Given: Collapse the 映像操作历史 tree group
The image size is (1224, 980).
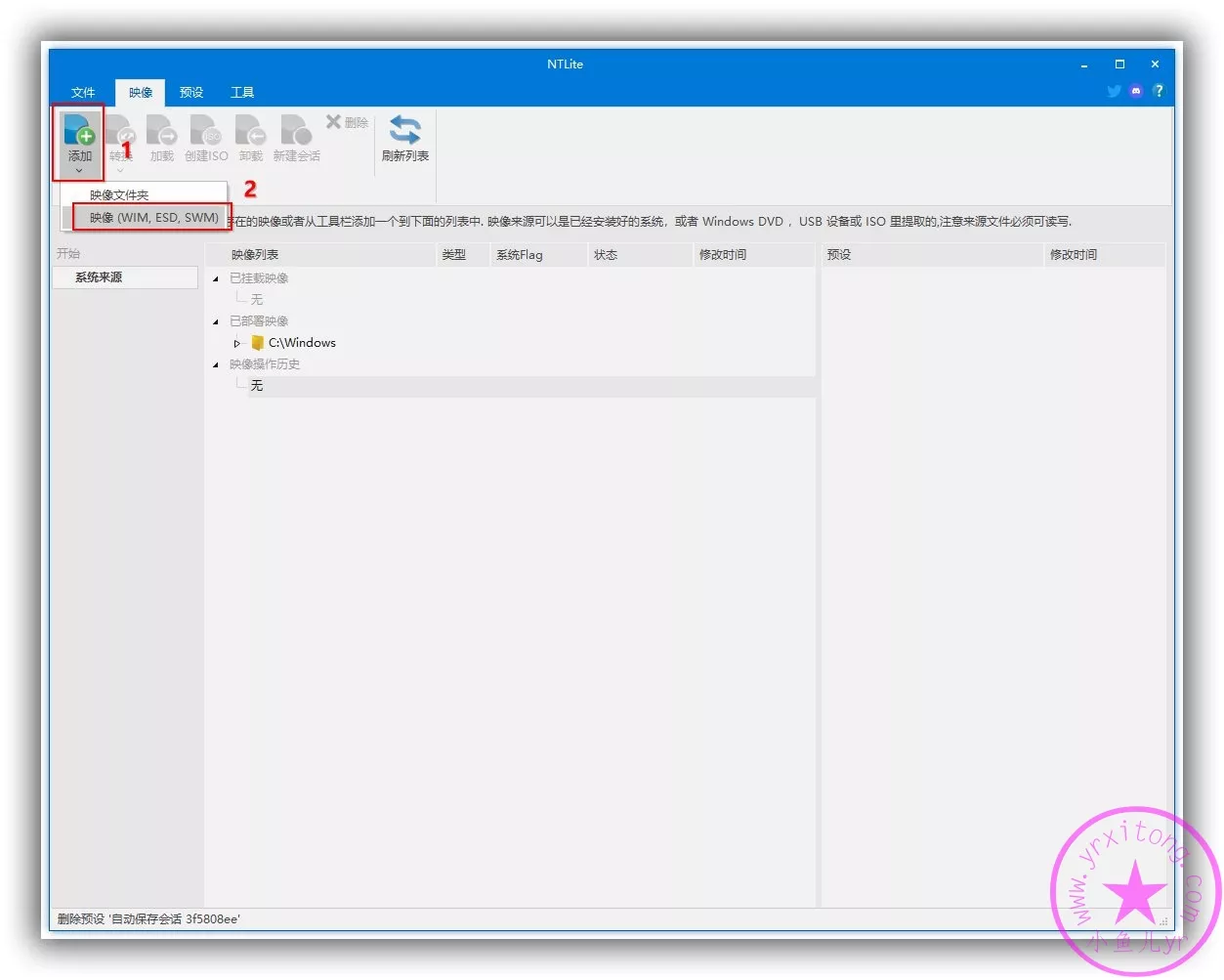Looking at the screenshot, I should click(216, 364).
